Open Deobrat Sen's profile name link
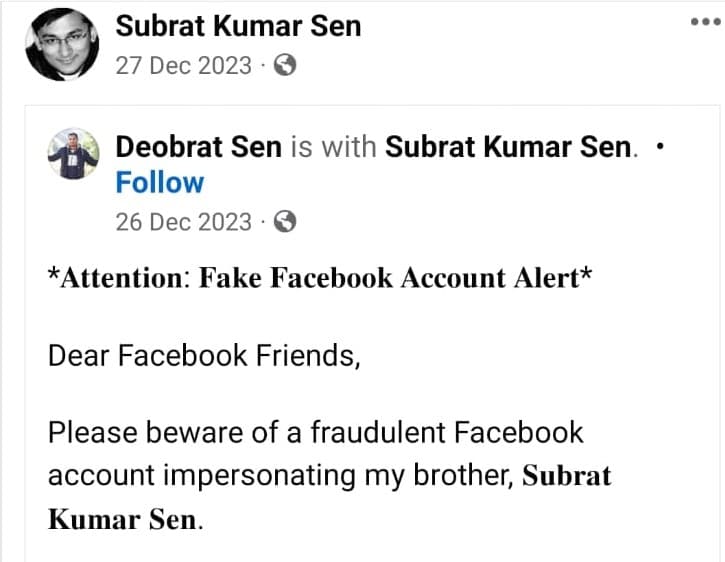725x562 pixels. point(199,147)
